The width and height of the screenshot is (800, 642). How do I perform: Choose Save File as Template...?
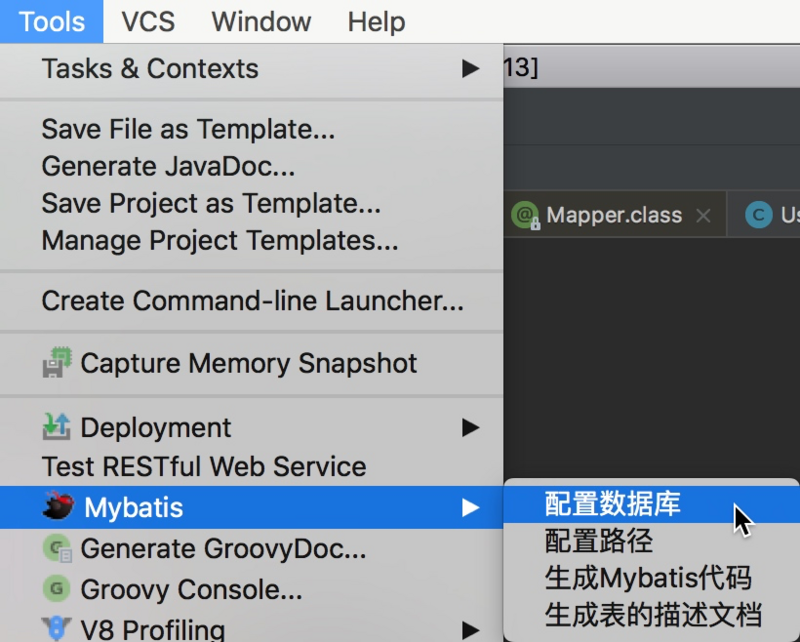coord(252,129)
